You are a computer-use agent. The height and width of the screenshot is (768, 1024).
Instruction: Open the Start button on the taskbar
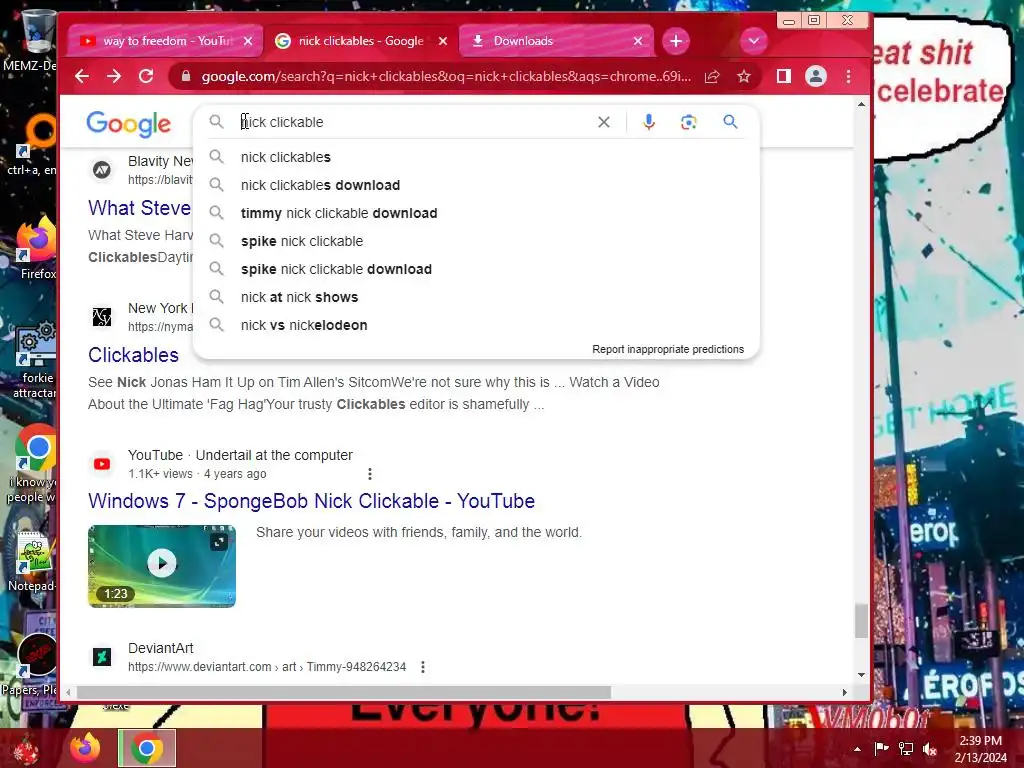click(x=26, y=749)
